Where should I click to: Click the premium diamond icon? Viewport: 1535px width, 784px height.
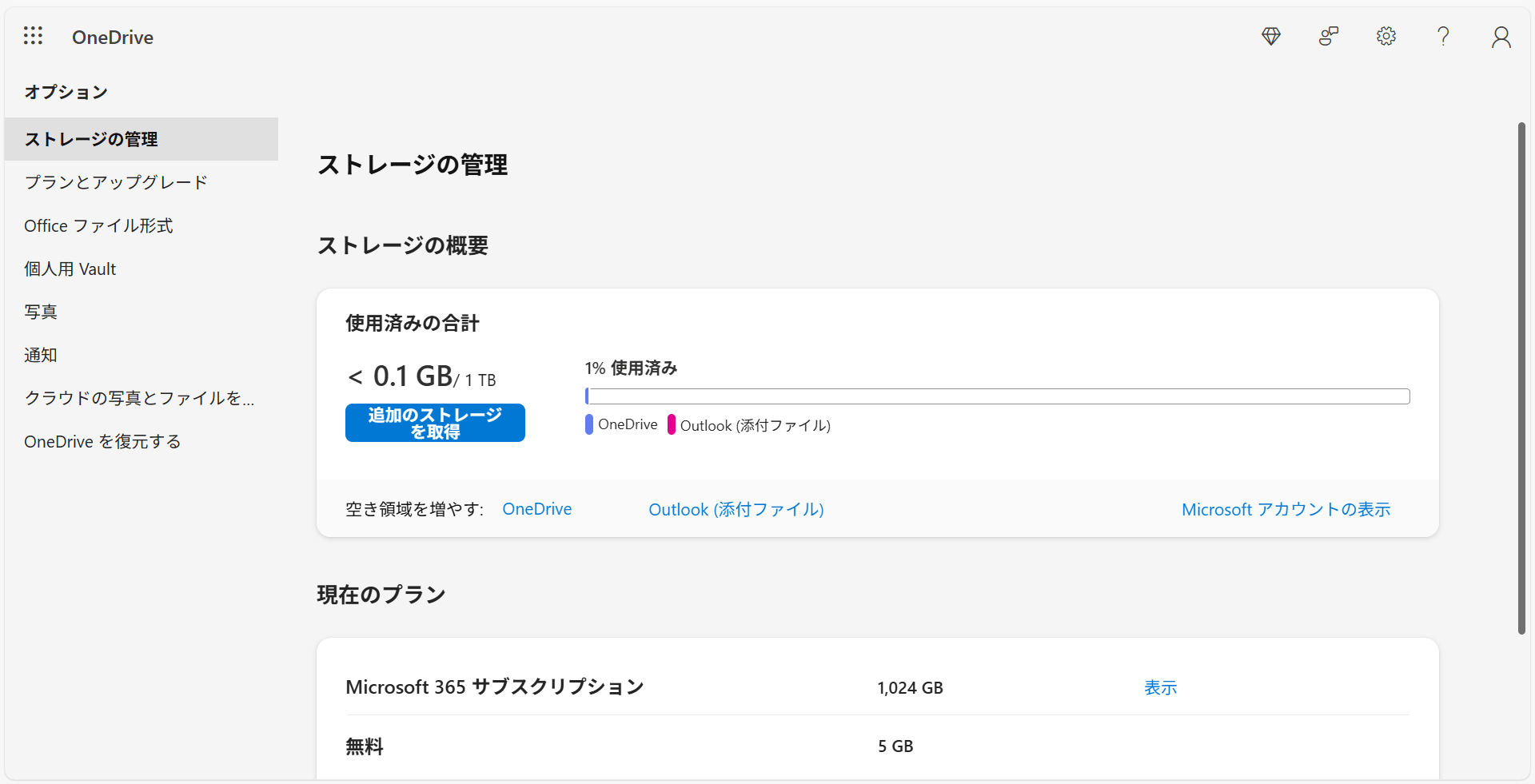tap(1271, 36)
